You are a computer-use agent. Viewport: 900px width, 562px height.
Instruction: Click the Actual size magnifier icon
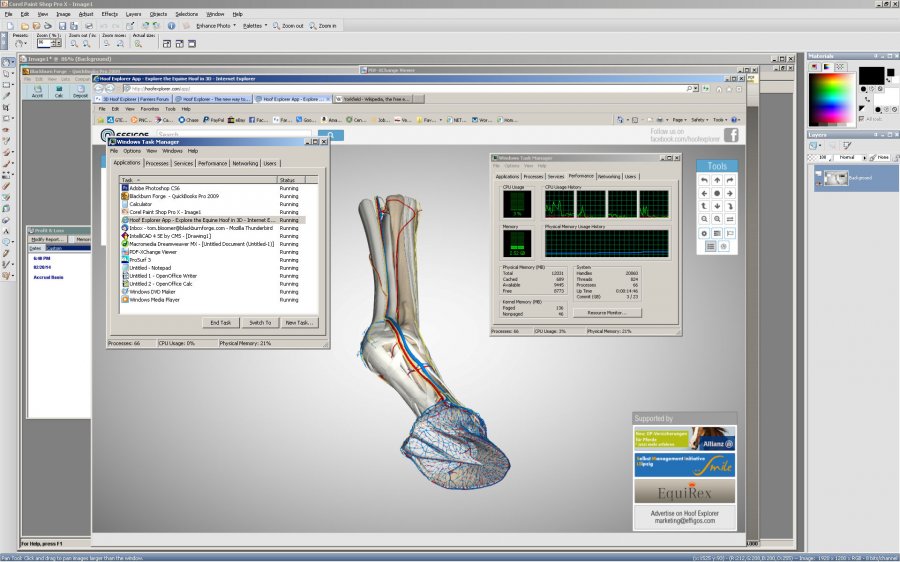(x=138, y=44)
